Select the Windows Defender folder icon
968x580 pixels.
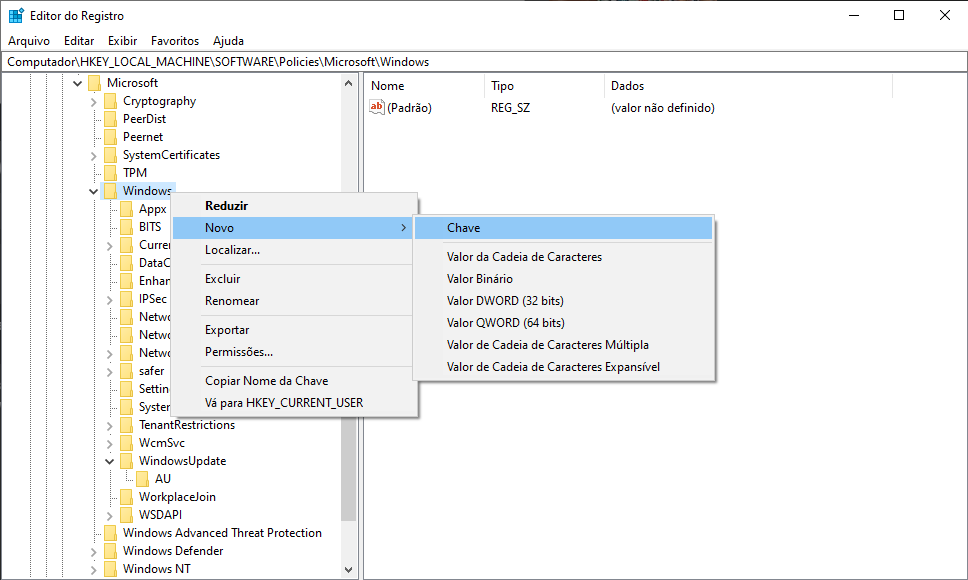(x=110, y=551)
